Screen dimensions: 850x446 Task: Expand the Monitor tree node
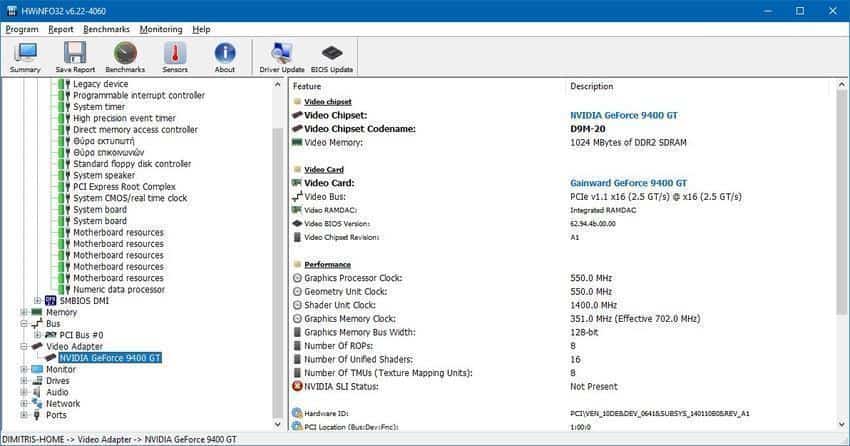click(x=24, y=369)
